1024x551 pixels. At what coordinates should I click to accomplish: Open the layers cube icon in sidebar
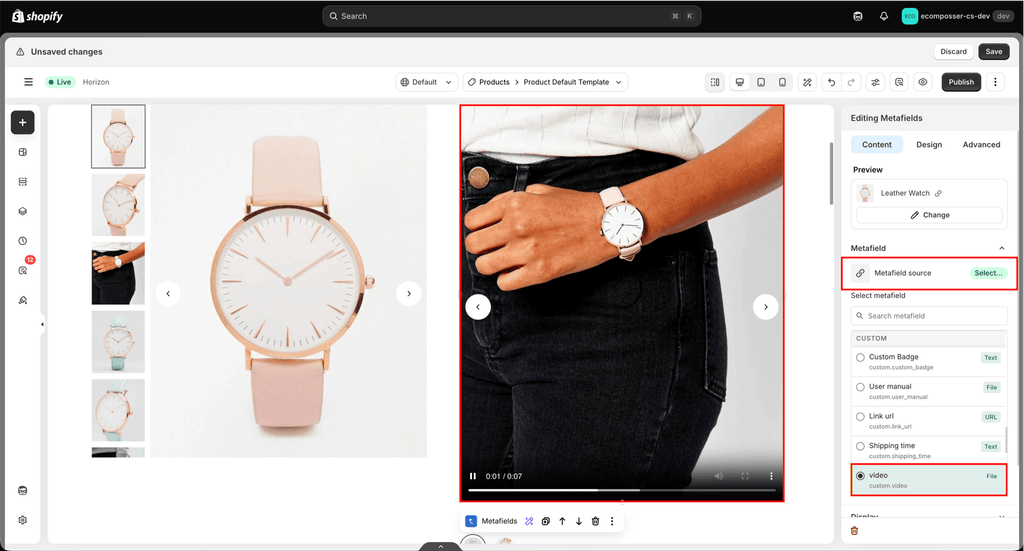[23, 211]
